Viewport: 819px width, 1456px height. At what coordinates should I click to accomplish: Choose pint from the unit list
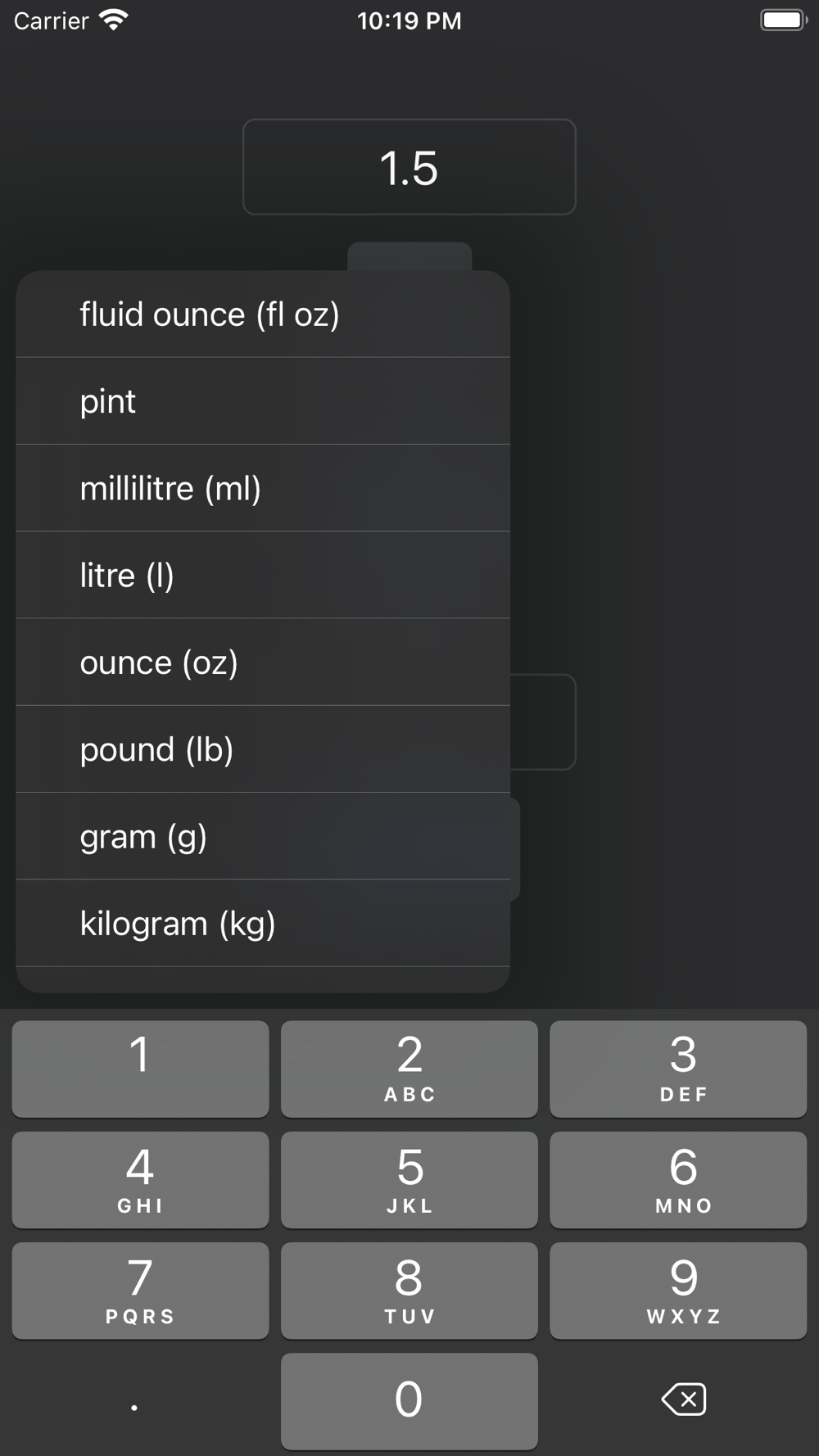(x=263, y=401)
